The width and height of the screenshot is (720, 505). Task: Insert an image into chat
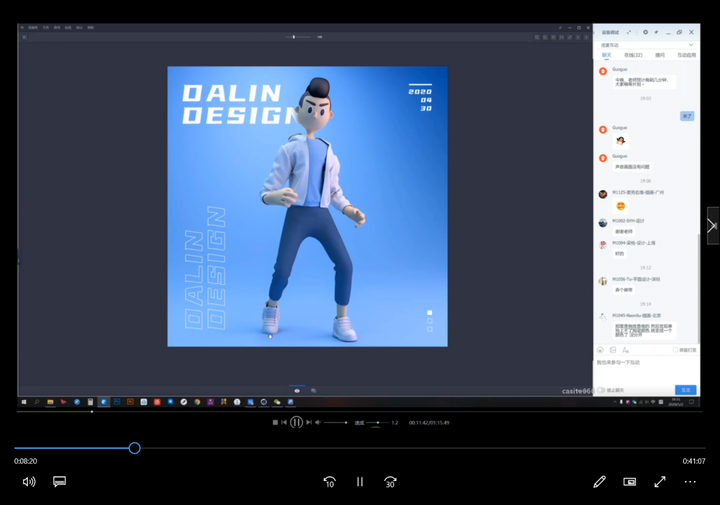(613, 350)
